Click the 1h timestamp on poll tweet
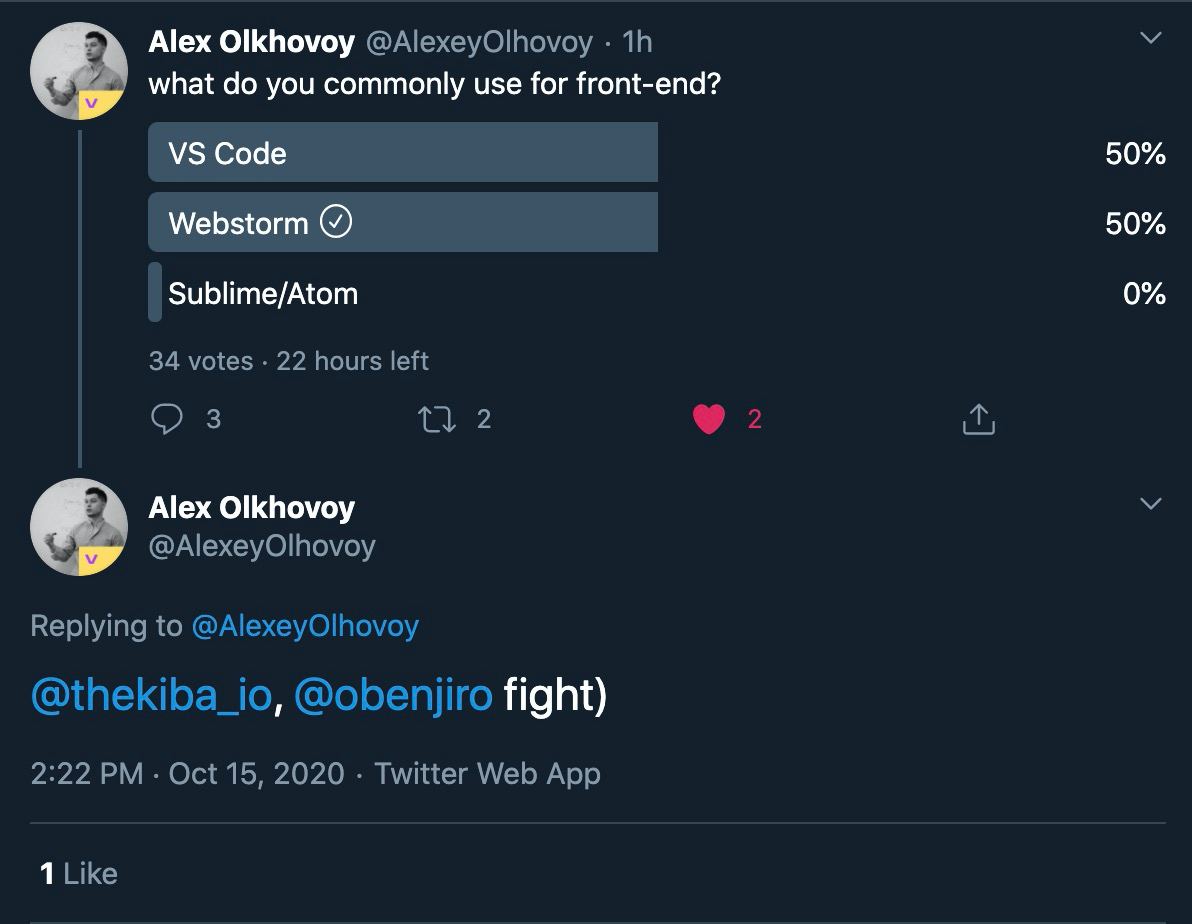 [x=637, y=42]
